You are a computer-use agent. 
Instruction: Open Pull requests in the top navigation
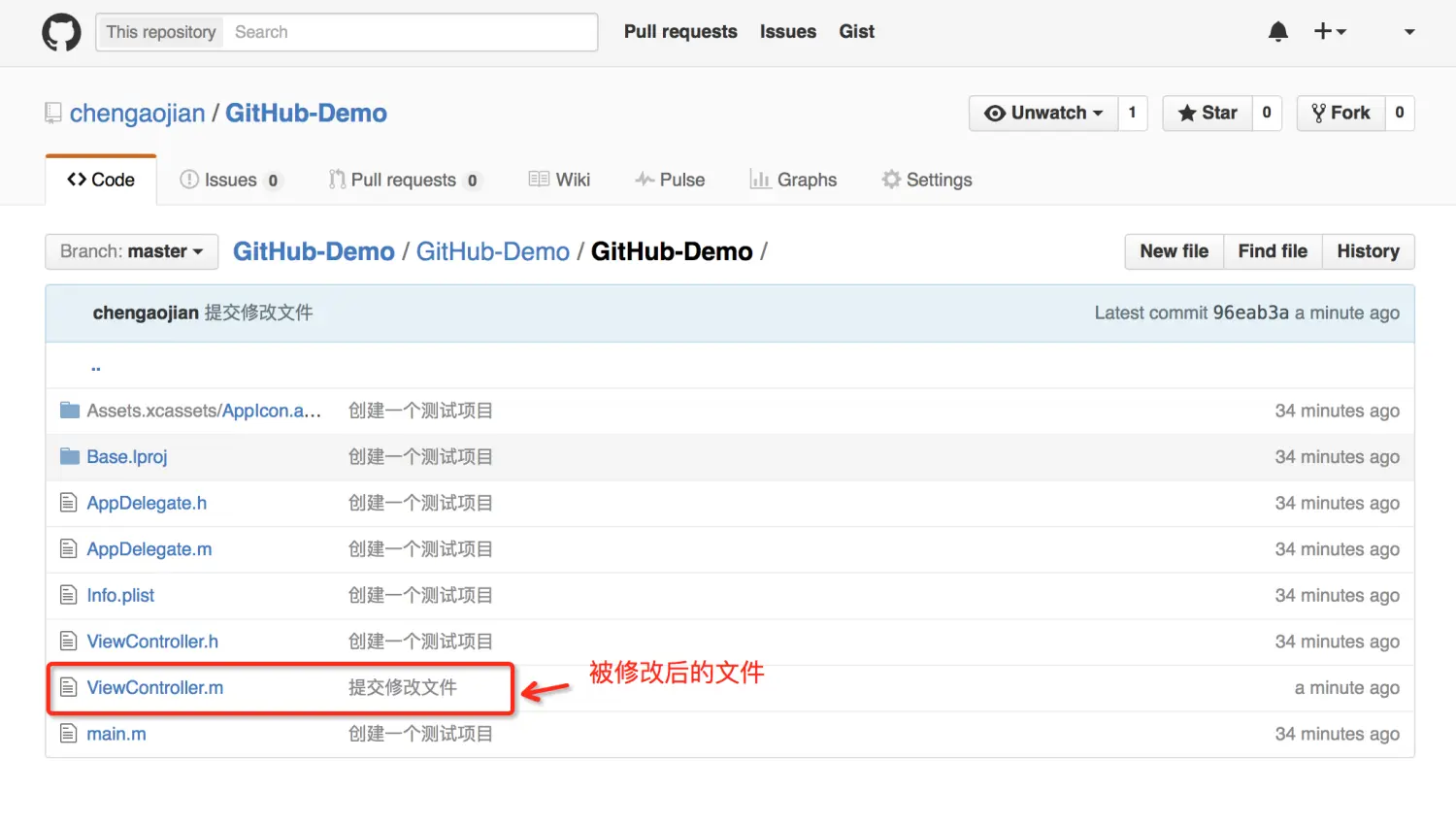(680, 32)
